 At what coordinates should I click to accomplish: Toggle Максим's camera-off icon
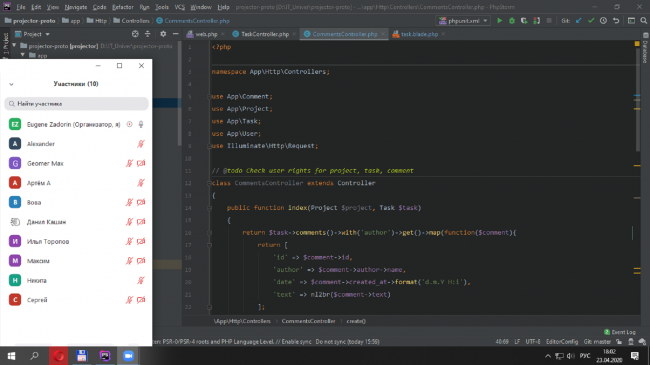(x=141, y=261)
